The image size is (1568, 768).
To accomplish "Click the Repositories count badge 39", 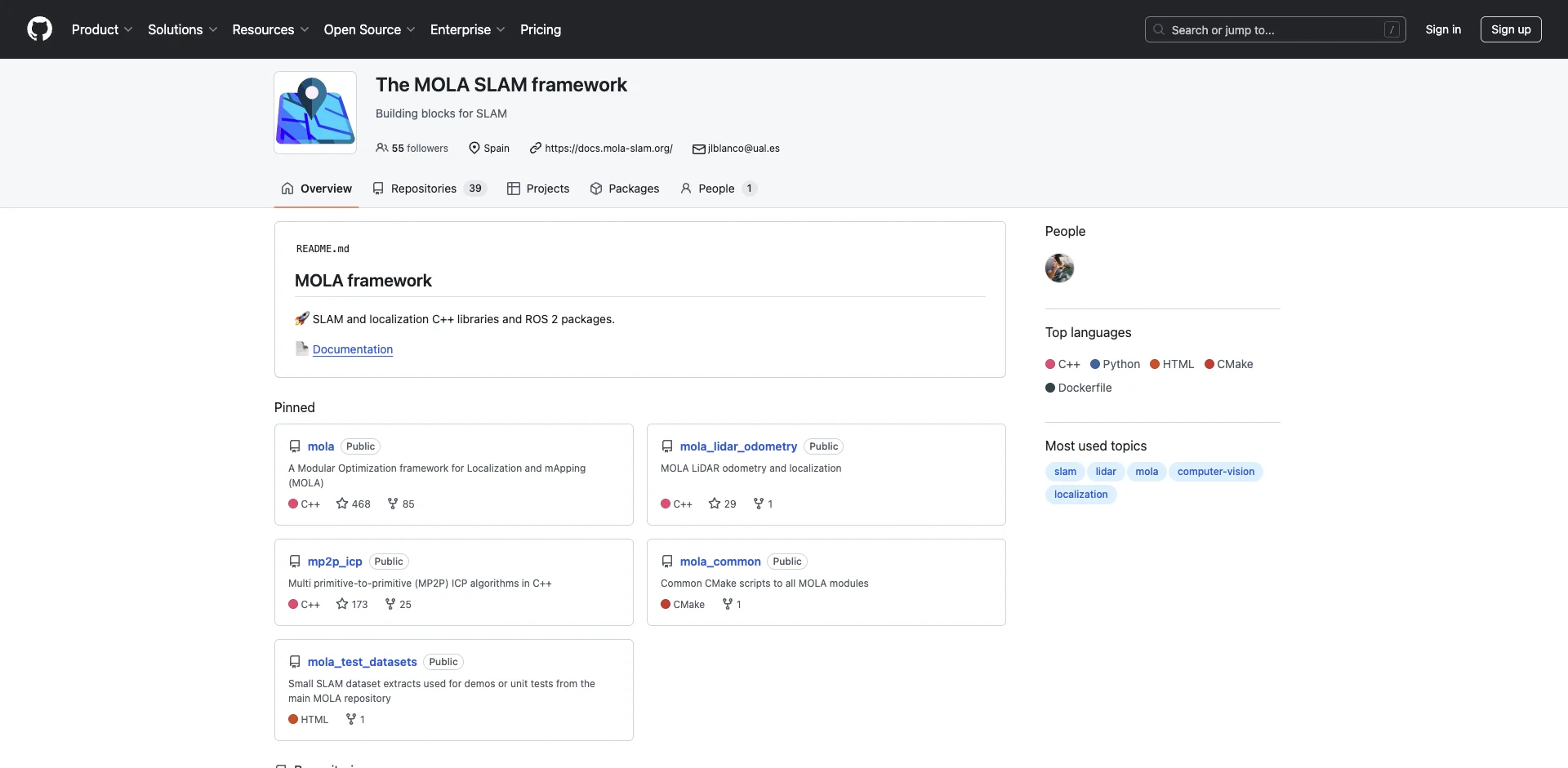I will tap(475, 189).
